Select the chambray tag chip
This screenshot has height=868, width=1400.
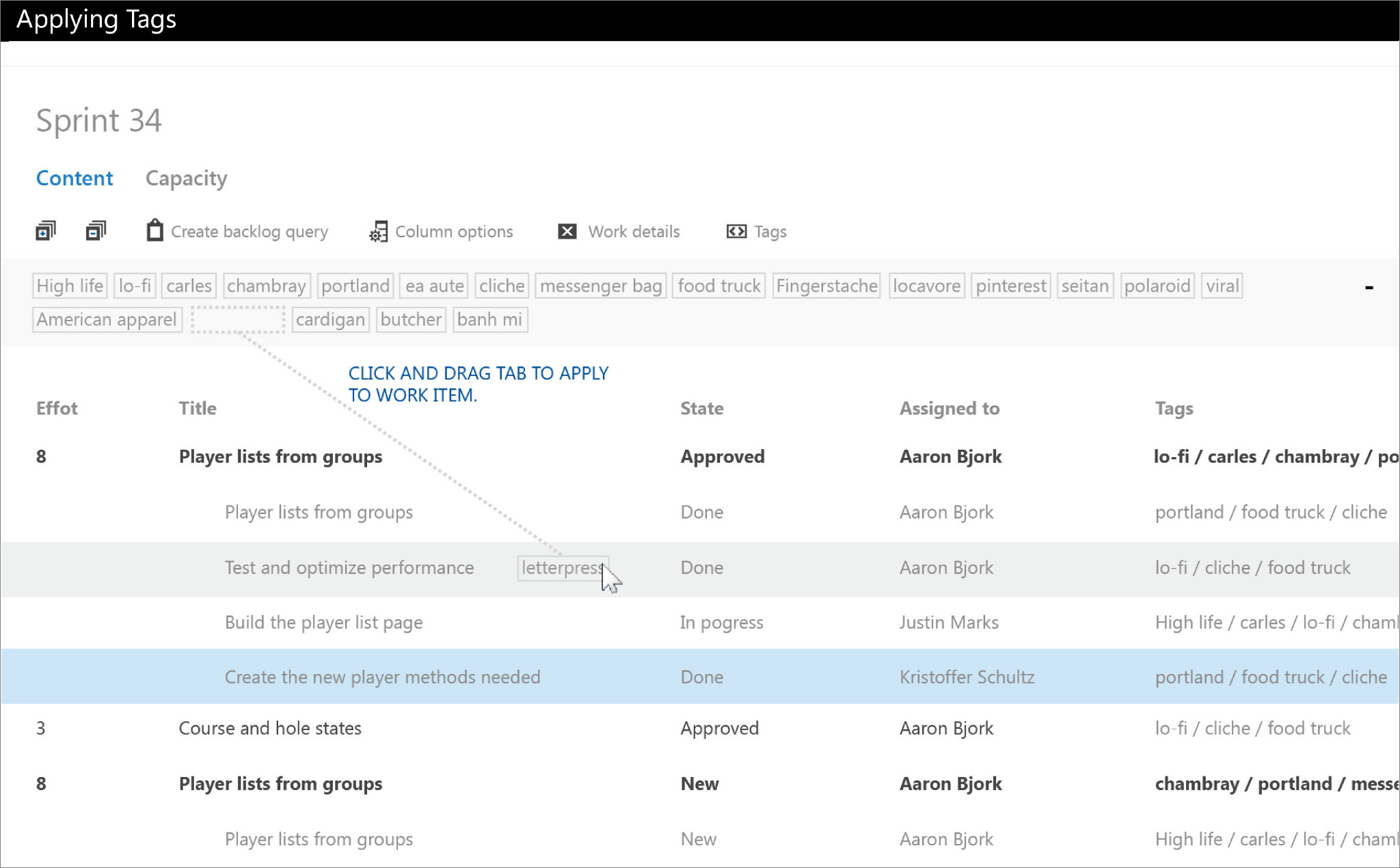(267, 286)
